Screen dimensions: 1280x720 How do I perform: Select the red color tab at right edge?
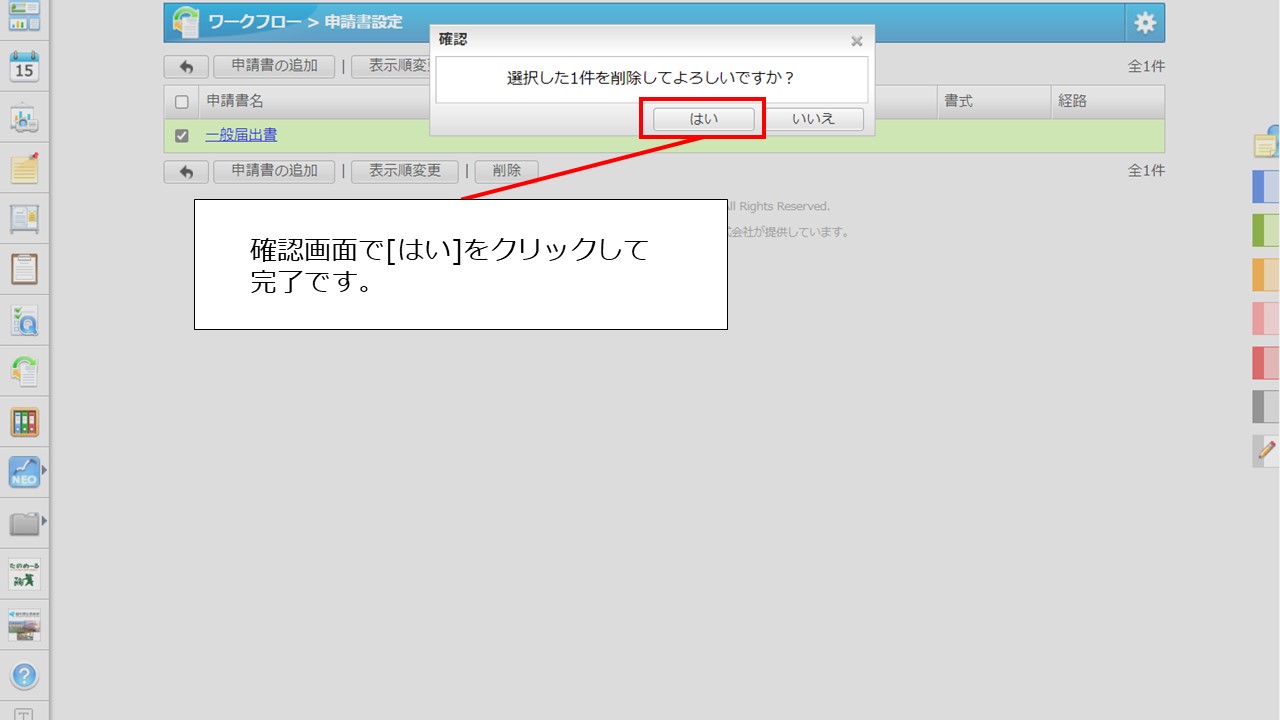click(1267, 363)
